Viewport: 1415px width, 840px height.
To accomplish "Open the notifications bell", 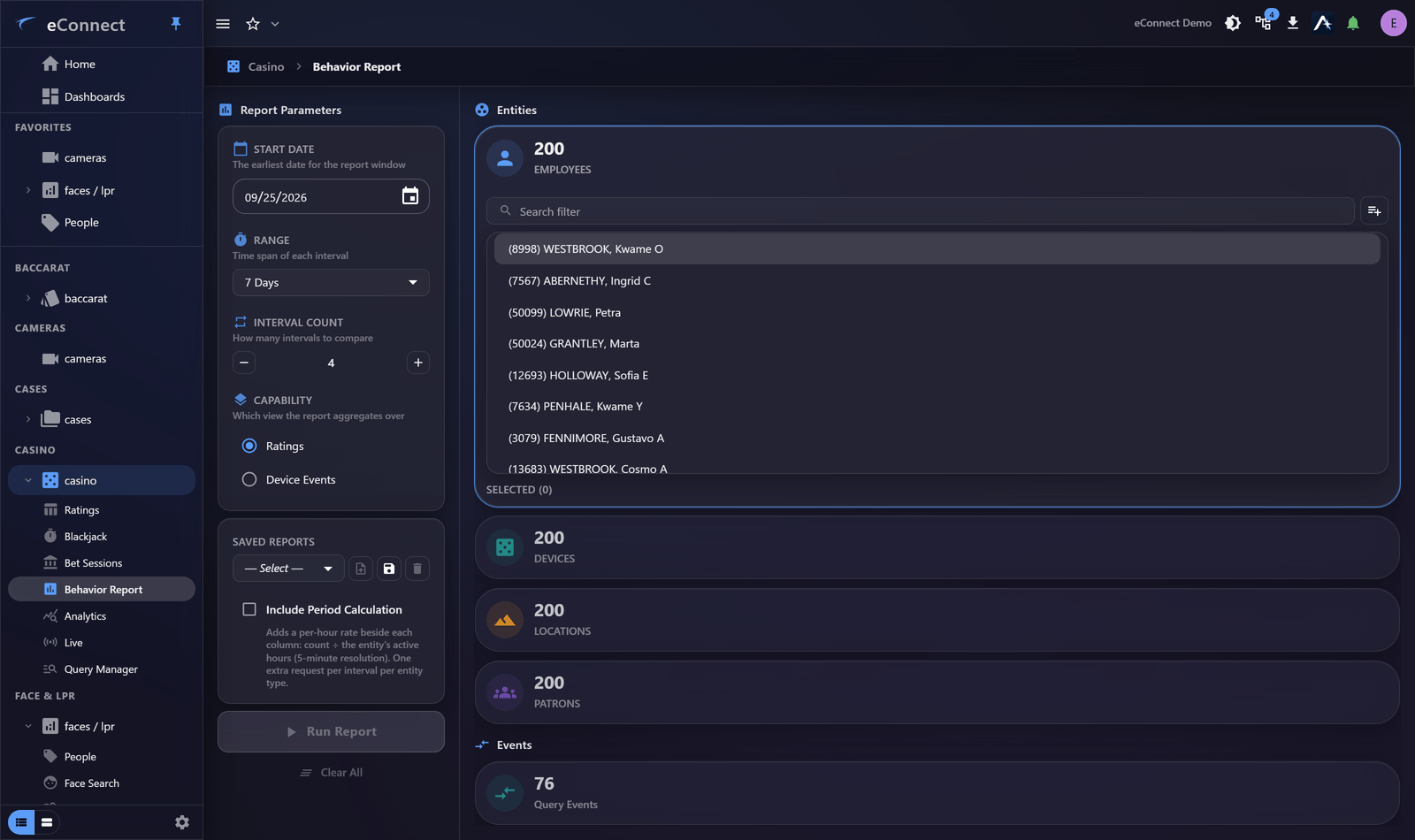I will [x=1353, y=23].
